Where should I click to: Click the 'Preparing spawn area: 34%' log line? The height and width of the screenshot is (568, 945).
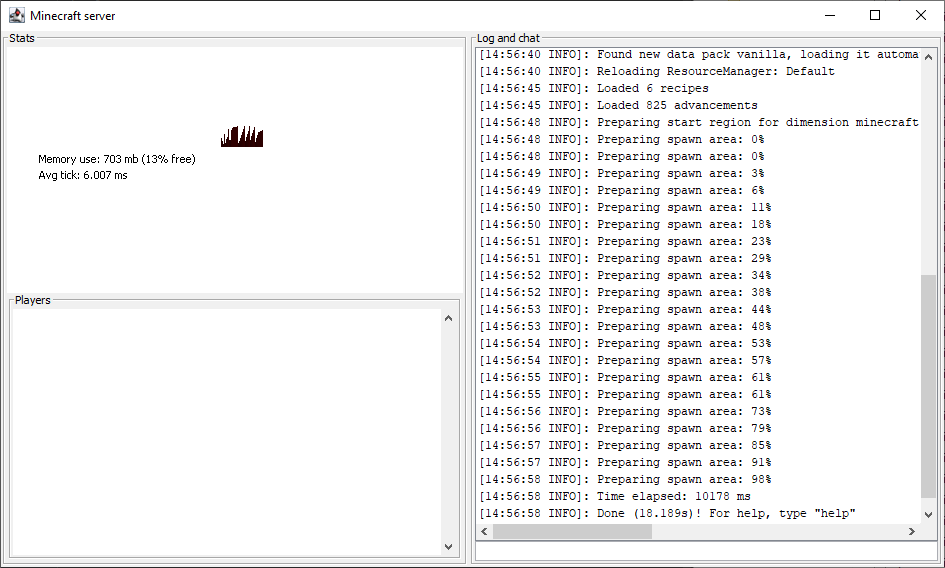(x=626, y=275)
